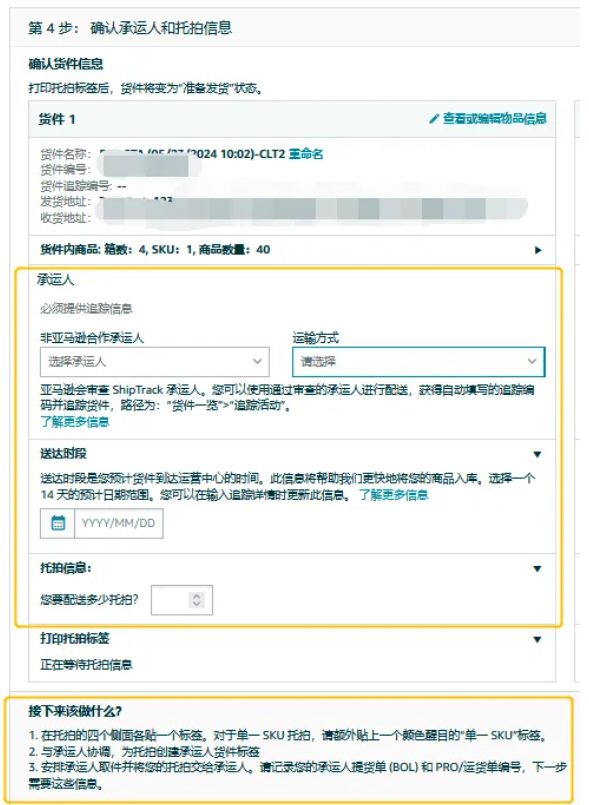Decrease the pallet count with down arrow
Image resolution: width=589 pixels, height=805 pixels.
click(197, 604)
